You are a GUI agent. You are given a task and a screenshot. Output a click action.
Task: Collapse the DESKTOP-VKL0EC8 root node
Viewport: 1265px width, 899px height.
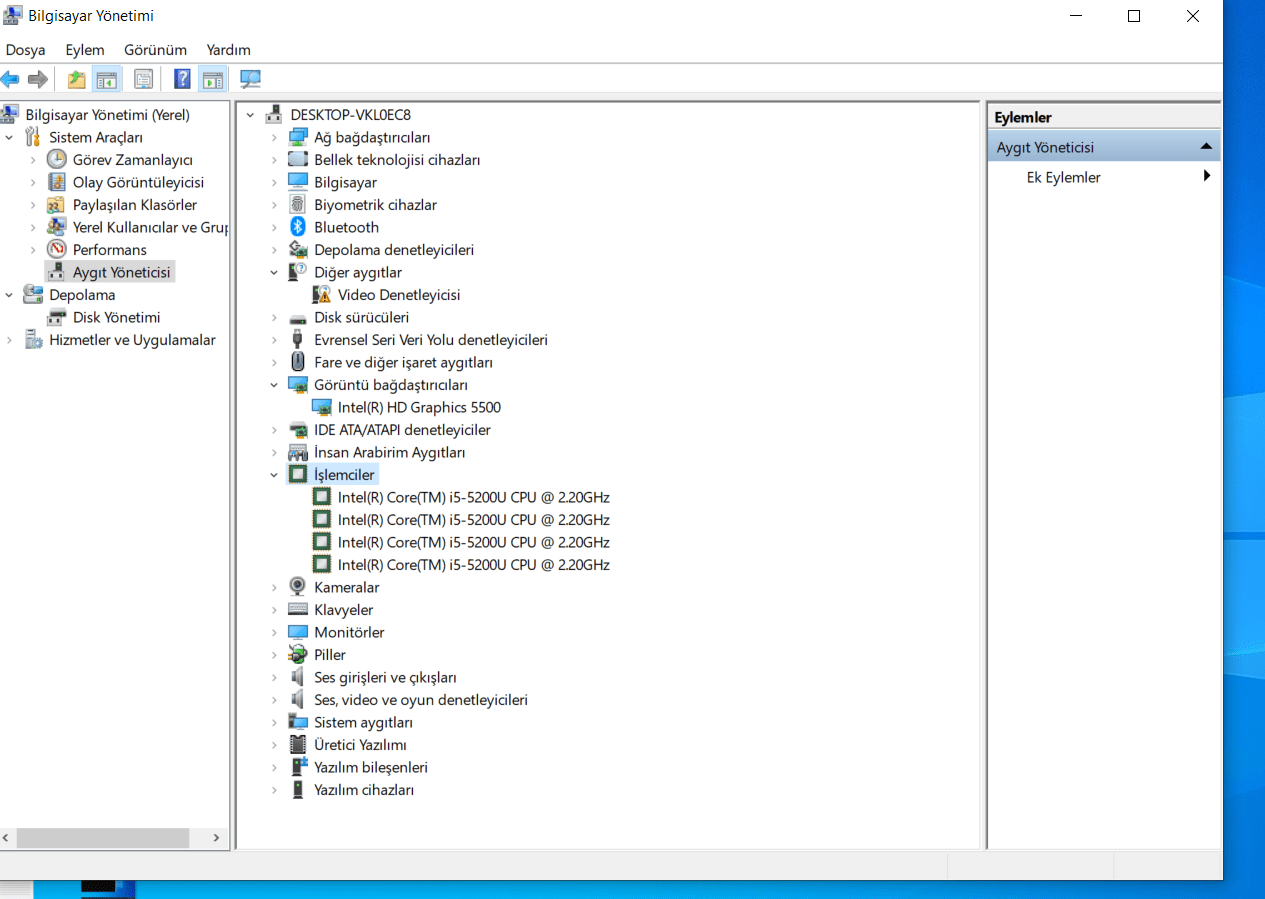click(250, 115)
